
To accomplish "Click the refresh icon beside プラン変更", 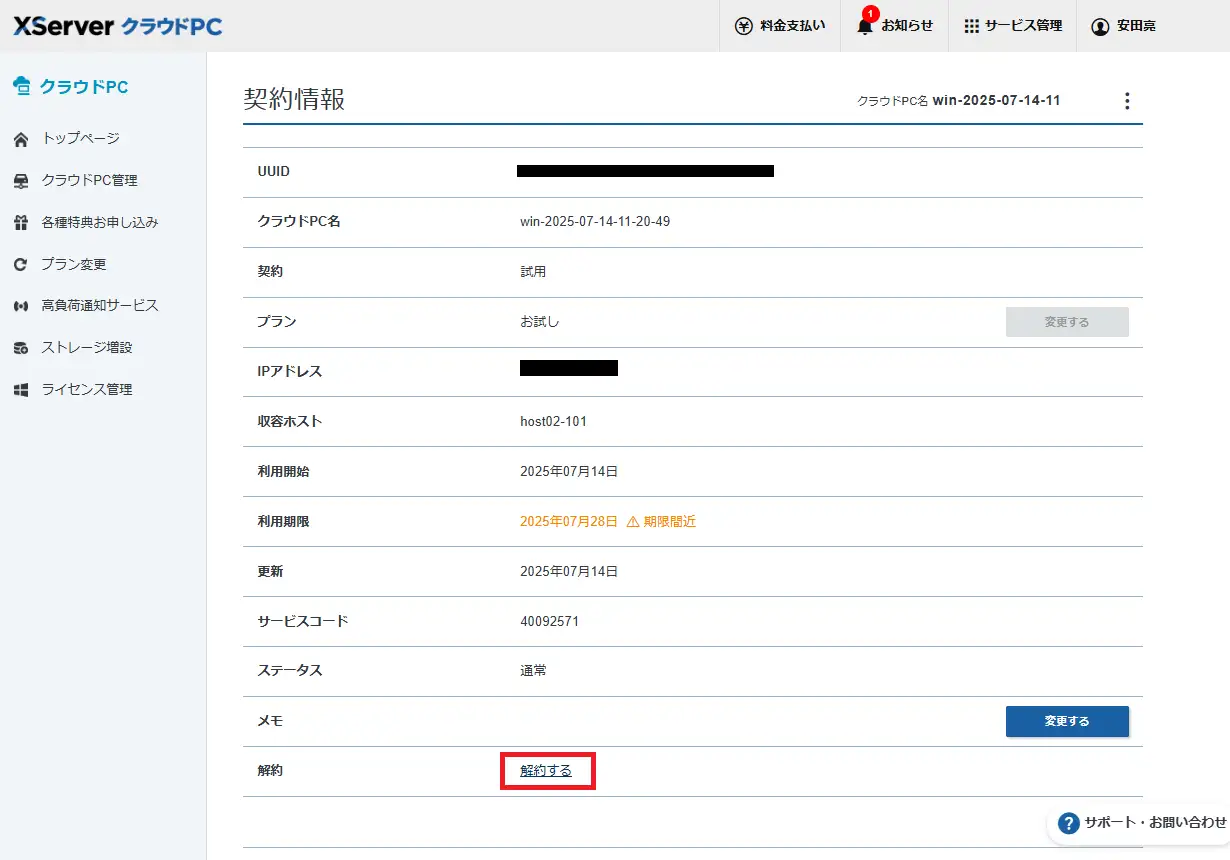I will point(20,265).
